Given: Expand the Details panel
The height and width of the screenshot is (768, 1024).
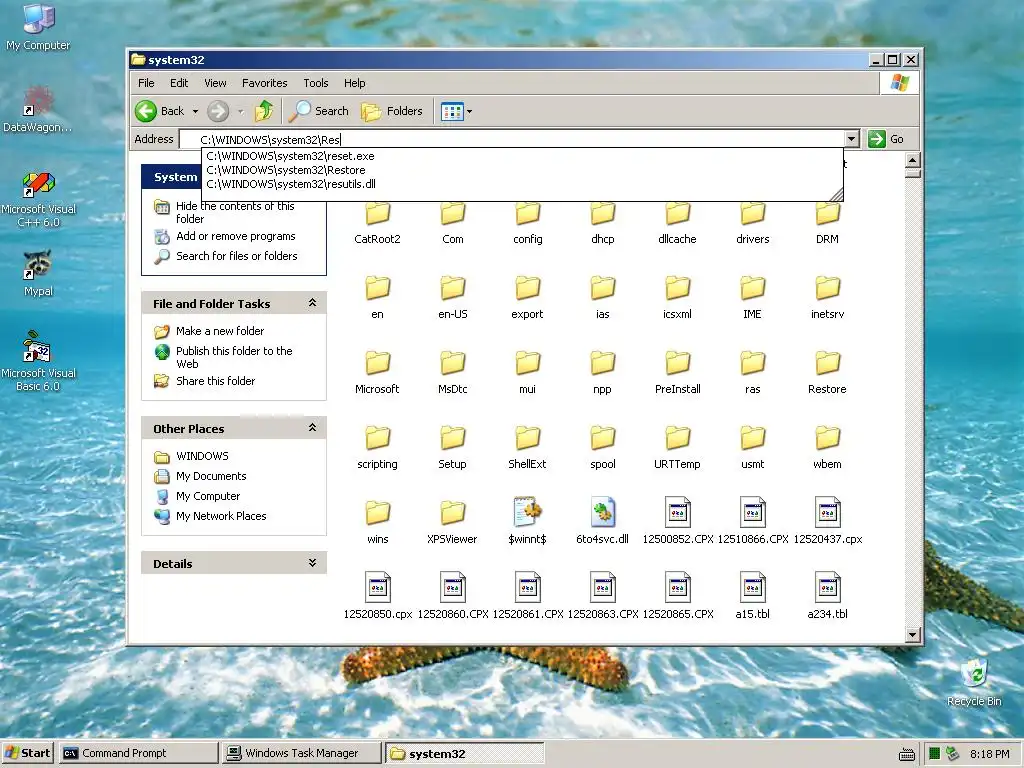Looking at the screenshot, I should click(x=312, y=563).
